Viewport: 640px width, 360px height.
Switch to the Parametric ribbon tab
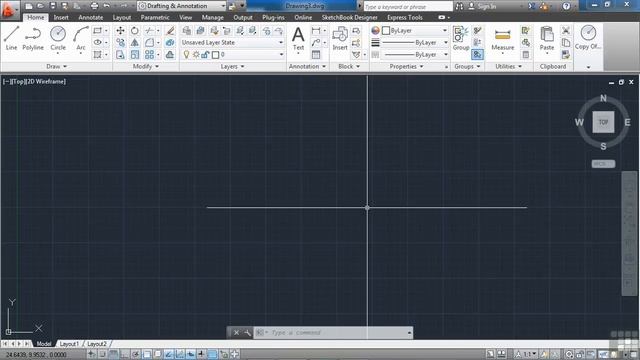point(155,18)
